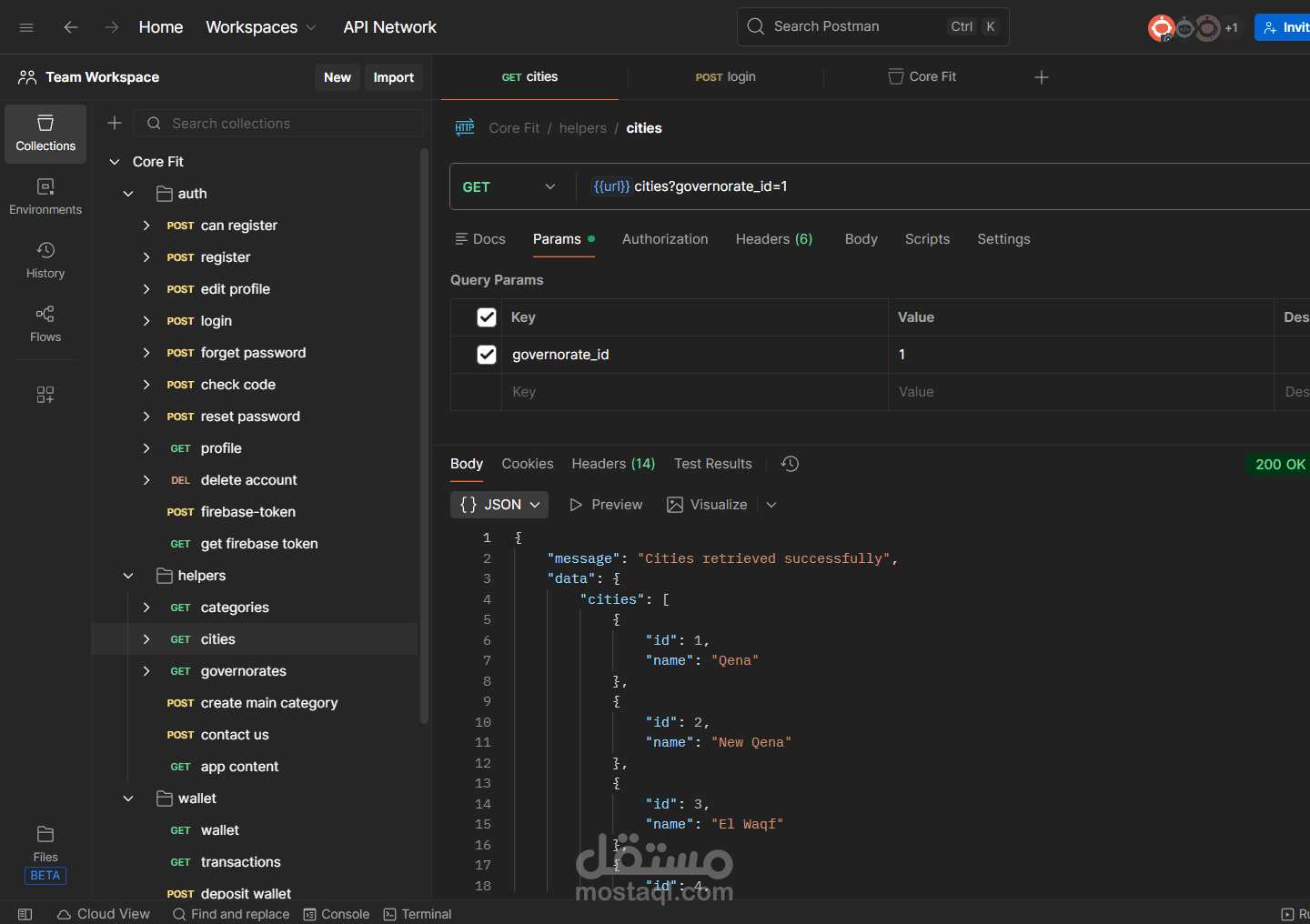This screenshot has width=1310, height=924.
Task: View response Headers (14) tab
Action: pyautogui.click(x=613, y=464)
